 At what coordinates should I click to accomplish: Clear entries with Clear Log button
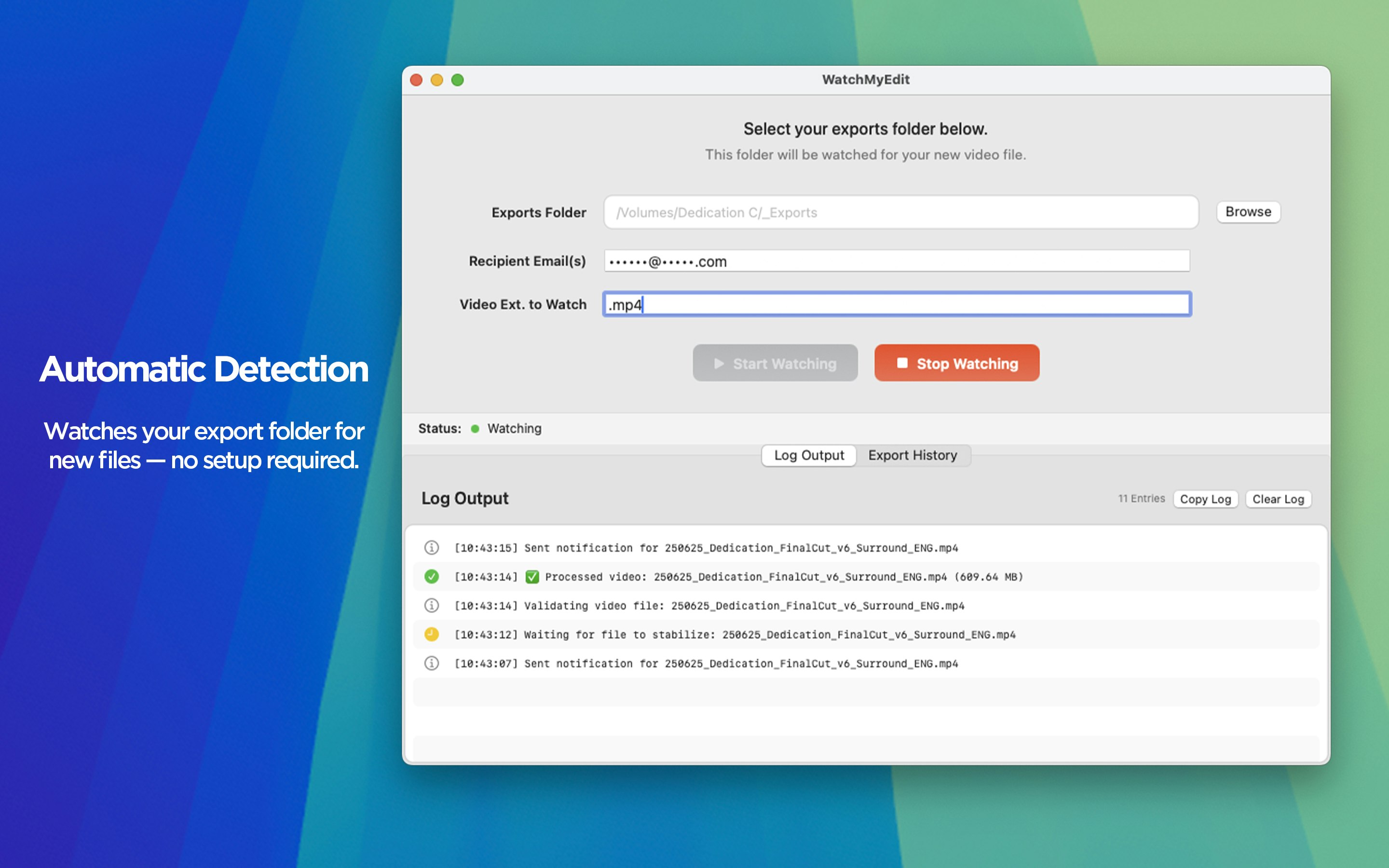pos(1278,499)
